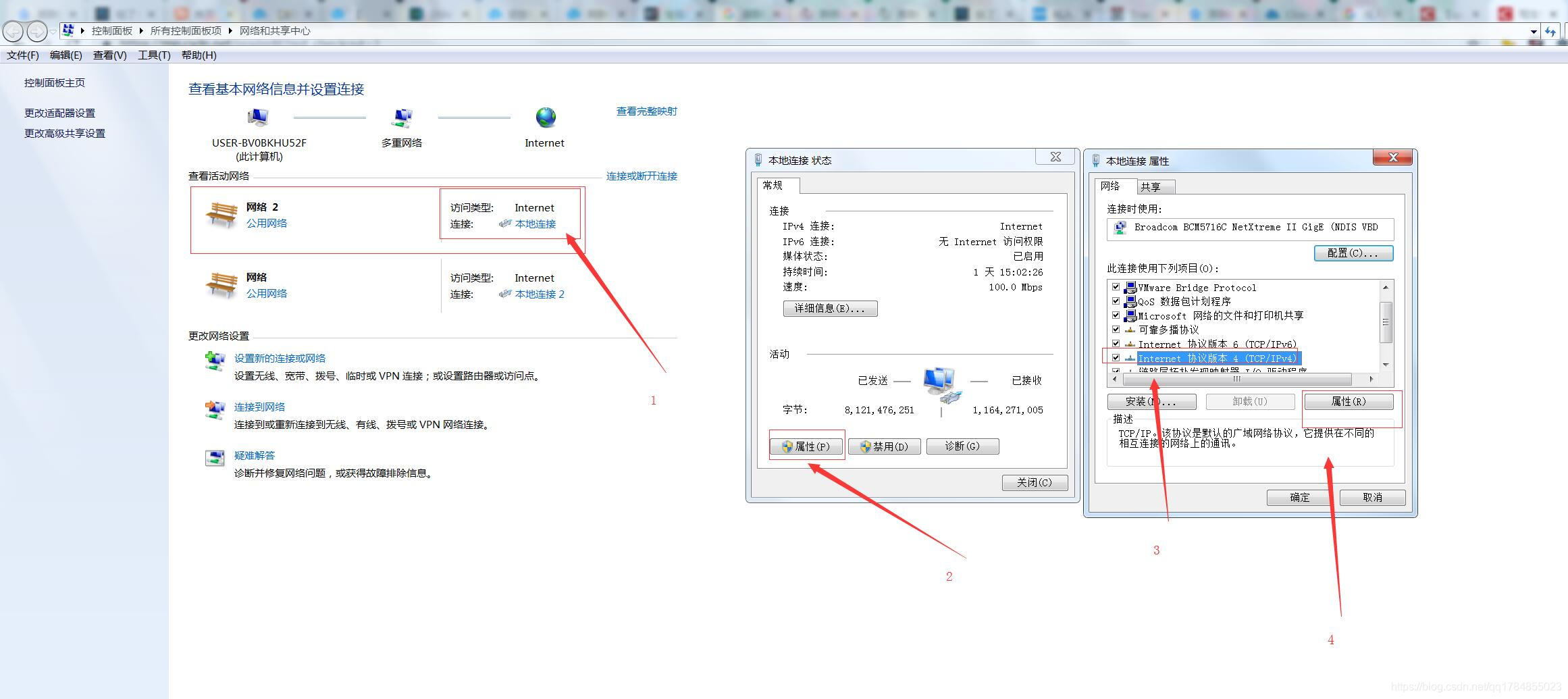
Task: Uncheck Internet 协议版本 4 checkbox
Action: pos(1116,358)
